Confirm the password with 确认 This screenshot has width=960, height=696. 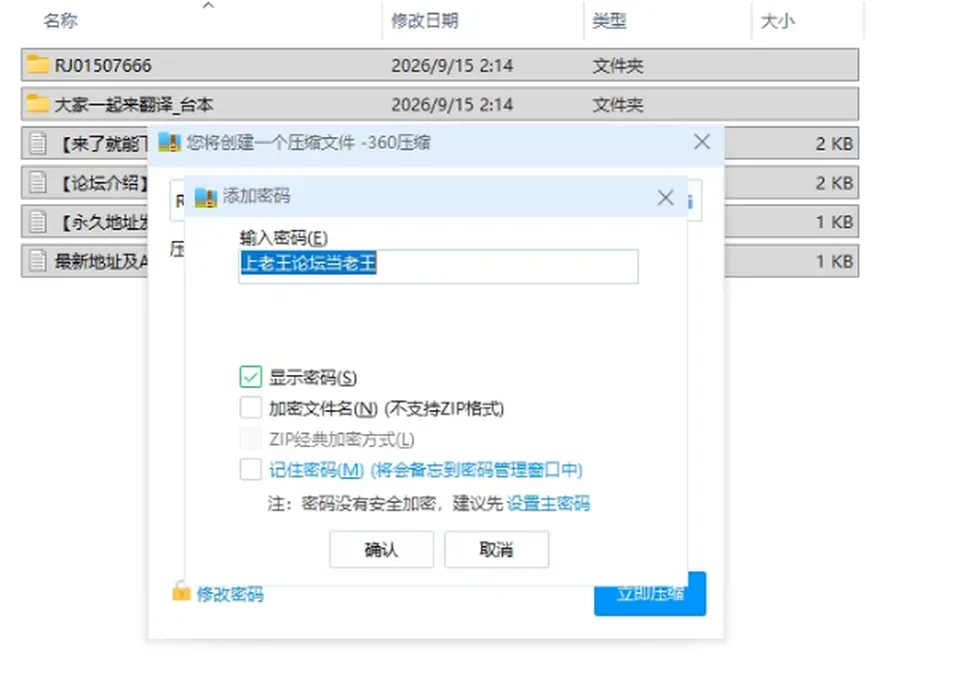(x=381, y=550)
